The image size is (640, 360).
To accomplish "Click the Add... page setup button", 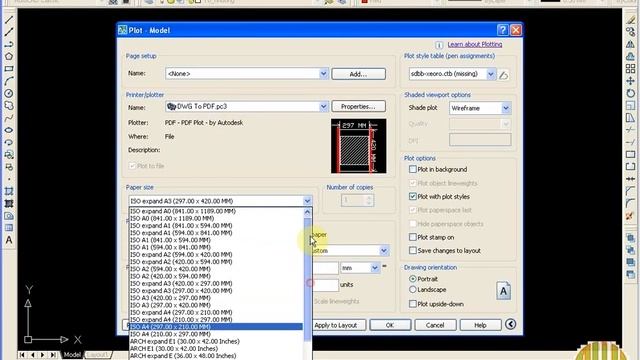I will pos(358,74).
